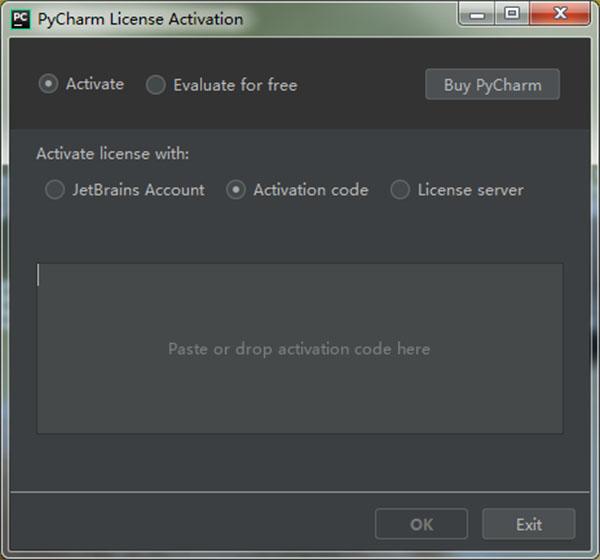
Task: Focus the activation code text area
Action: point(300,349)
